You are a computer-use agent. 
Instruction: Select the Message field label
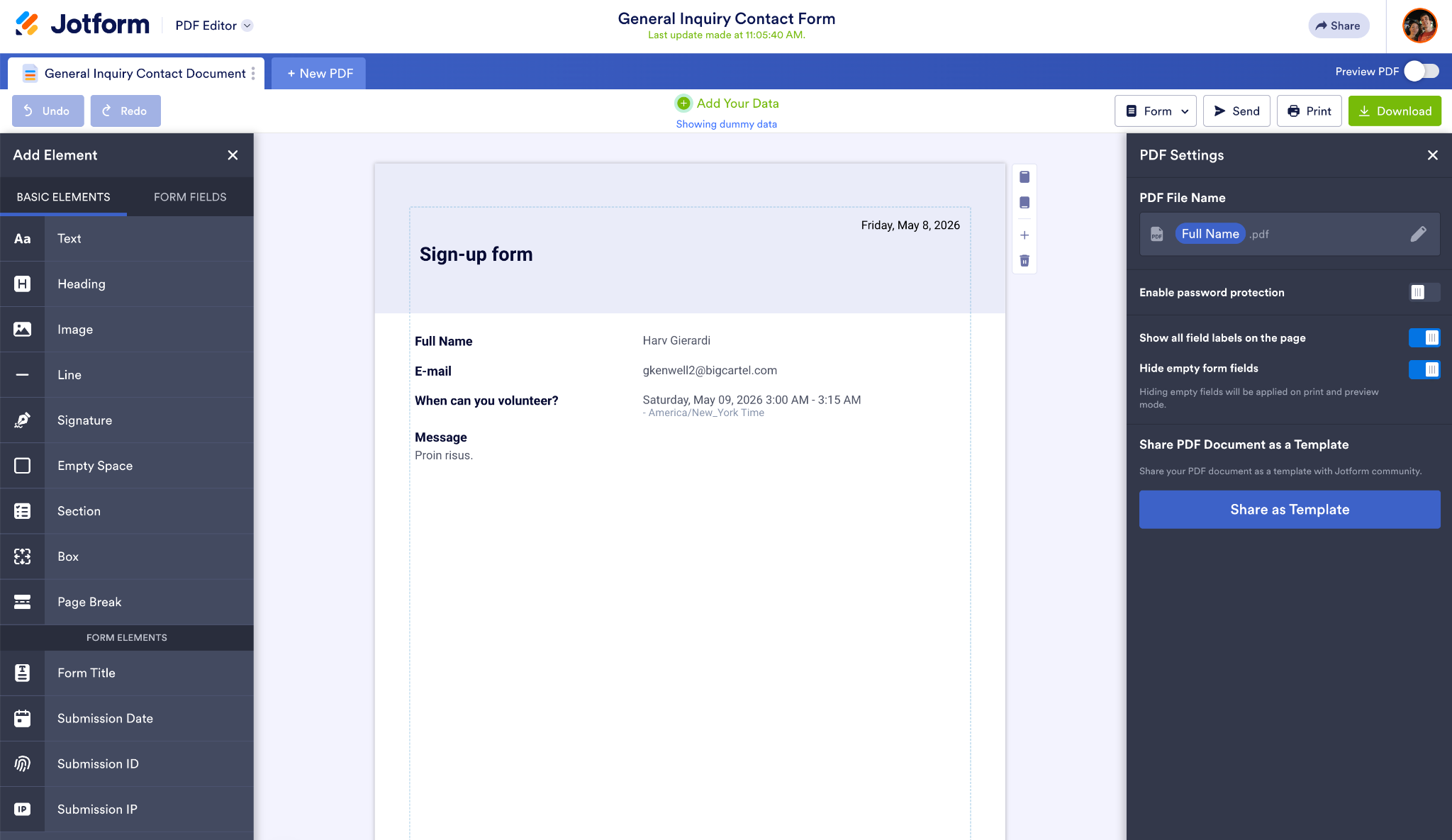[440, 437]
